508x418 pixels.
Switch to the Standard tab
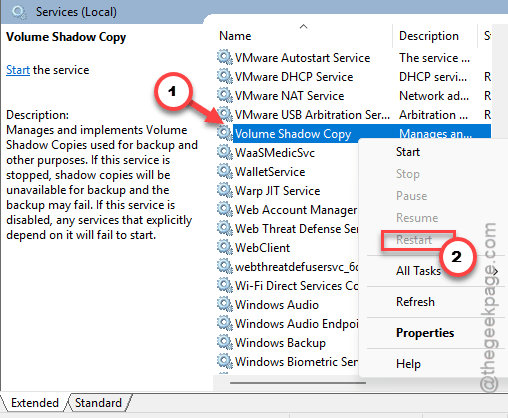(98, 403)
